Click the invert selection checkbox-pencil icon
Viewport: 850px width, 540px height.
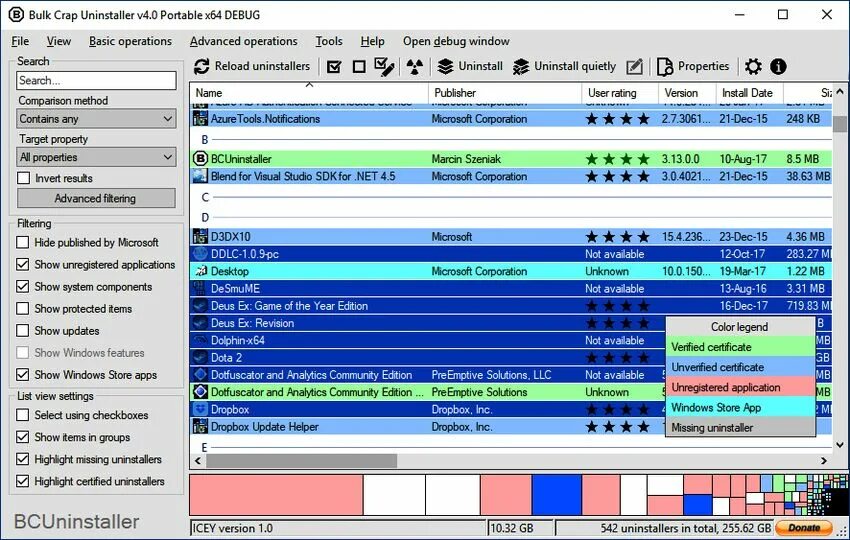[x=384, y=67]
